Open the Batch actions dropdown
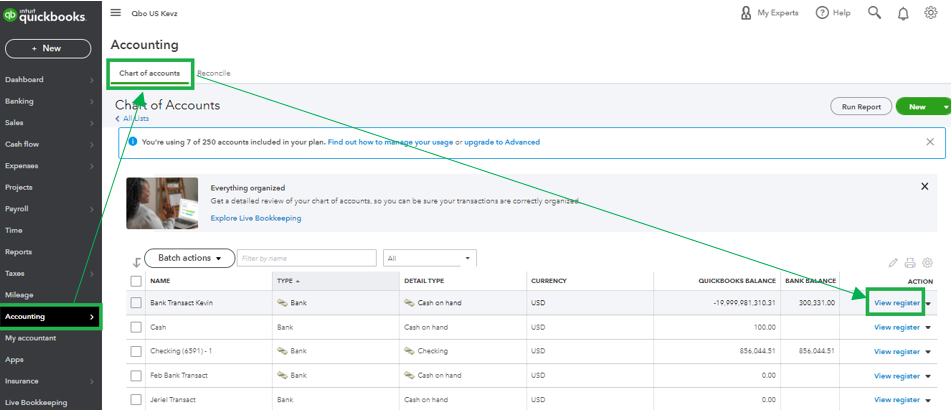This screenshot has width=952, height=410. pyautogui.click(x=189, y=258)
